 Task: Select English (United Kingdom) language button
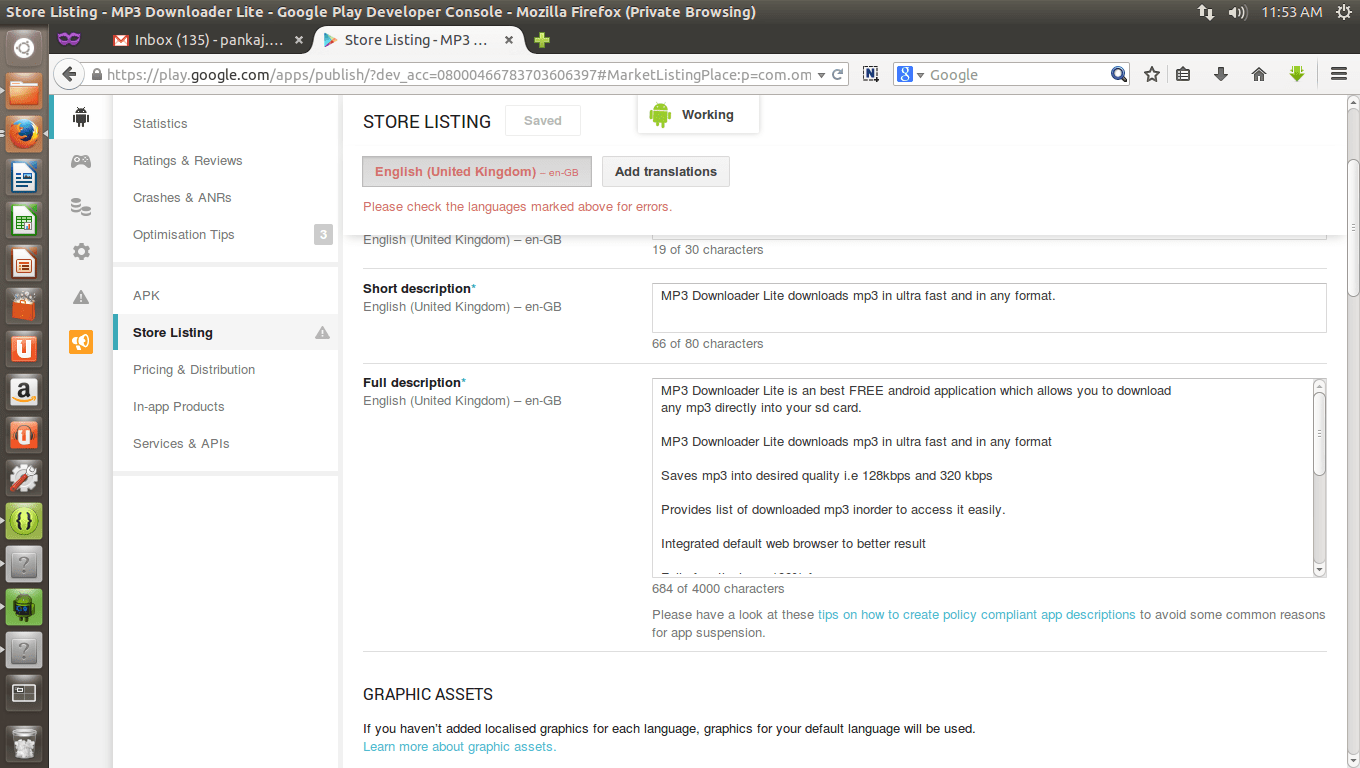coord(477,172)
